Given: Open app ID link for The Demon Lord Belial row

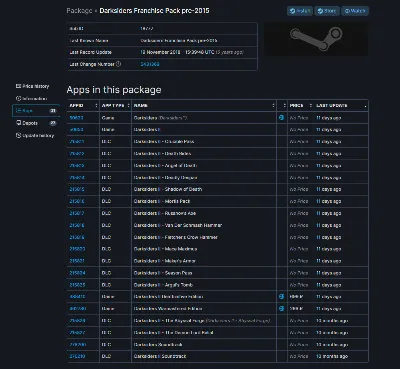Looking at the screenshot, I should pos(77,333).
